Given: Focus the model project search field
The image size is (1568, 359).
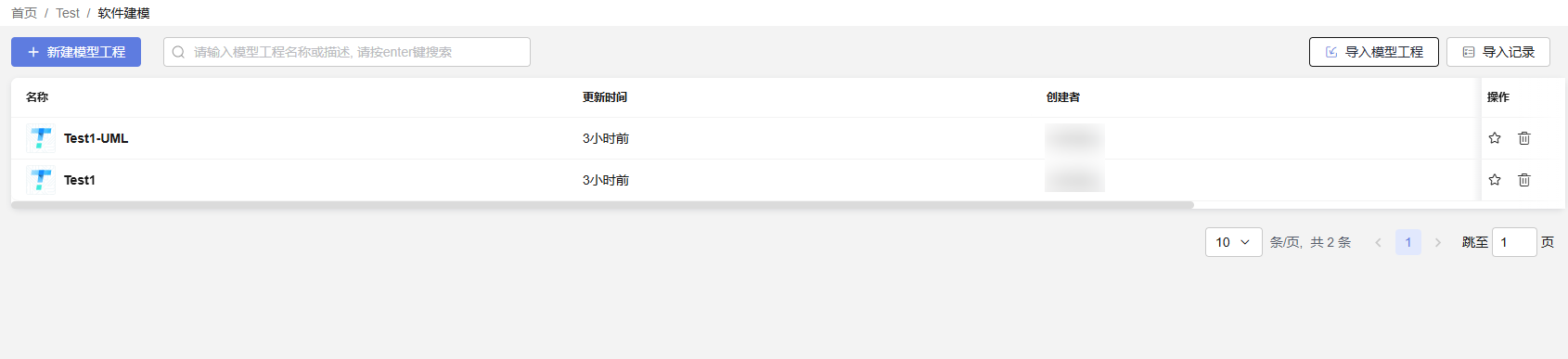Looking at the screenshot, I should pyautogui.click(x=347, y=52).
